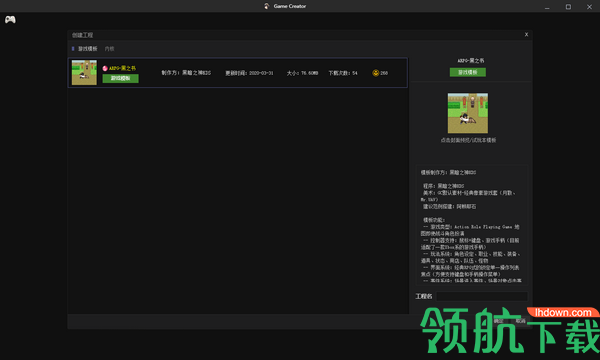Viewport: 600px width, 360px height.
Task: Click the 大小 76.60MB text
Action: click(302, 73)
